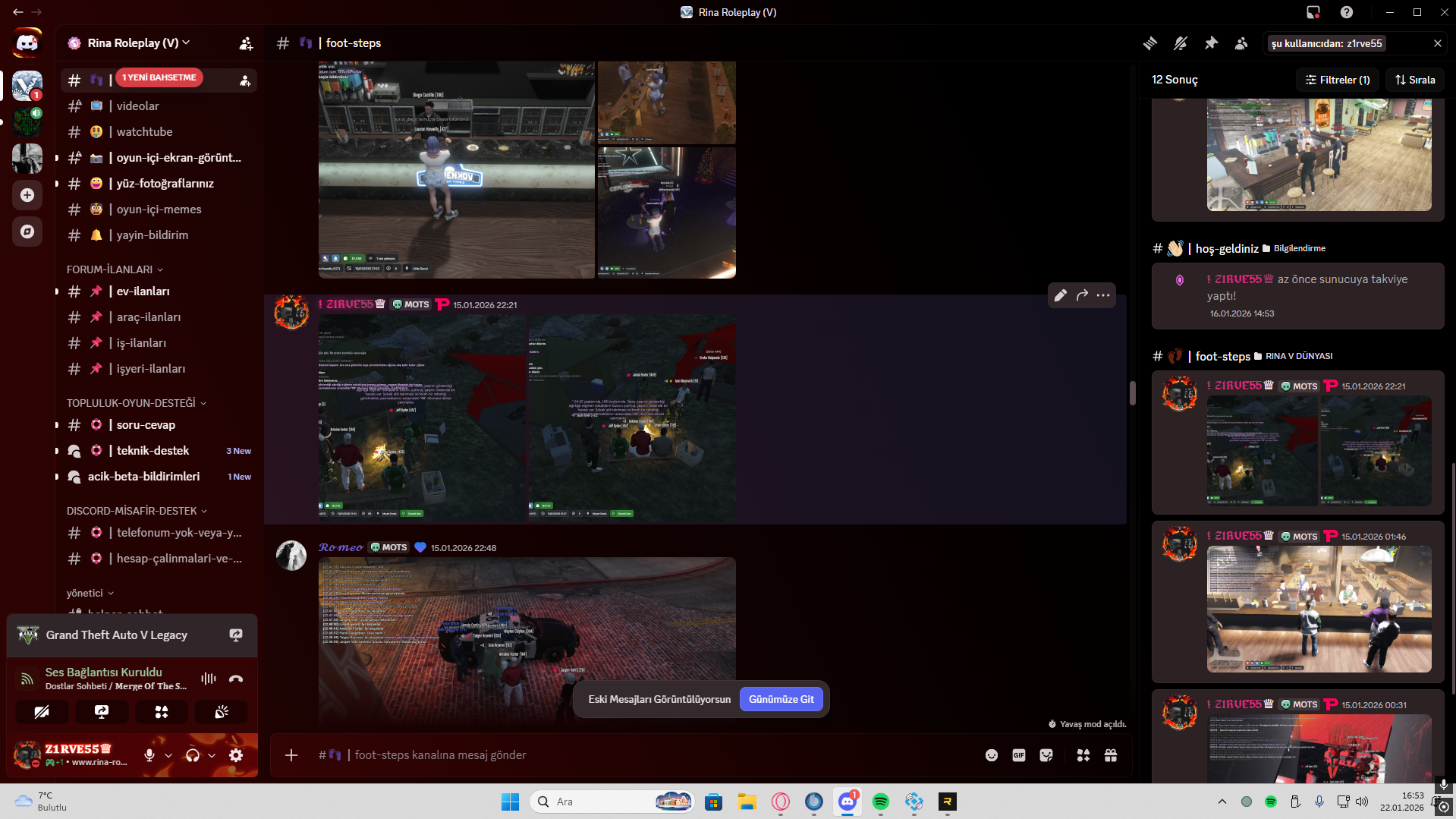The image size is (1456, 819).
Task: Open microphone input device dropdown
Action: (168, 755)
